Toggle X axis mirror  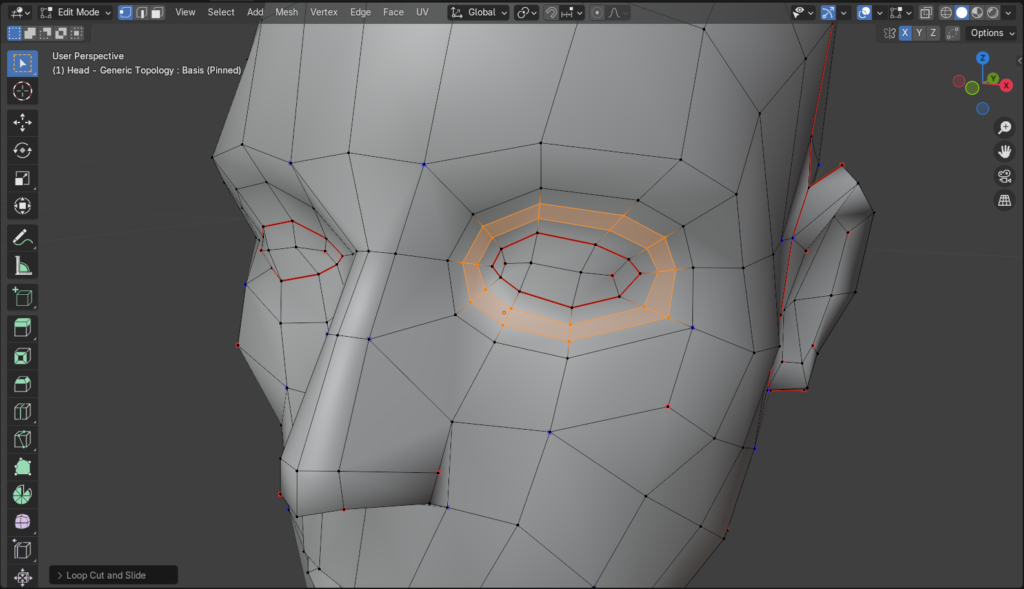[x=904, y=33]
